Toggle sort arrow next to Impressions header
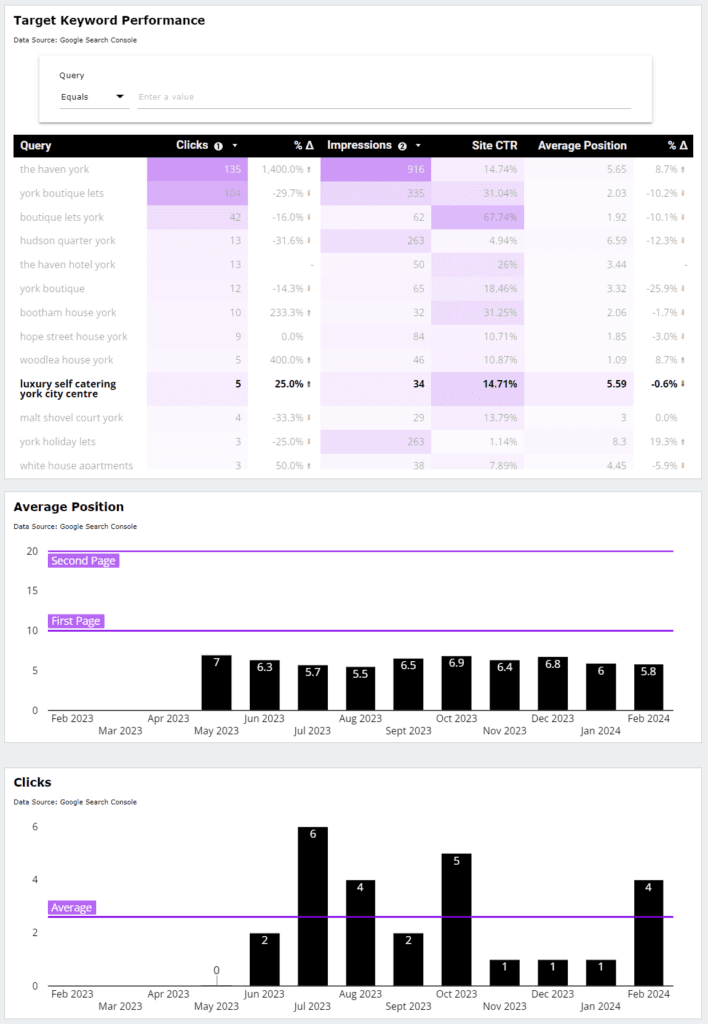 pos(419,146)
